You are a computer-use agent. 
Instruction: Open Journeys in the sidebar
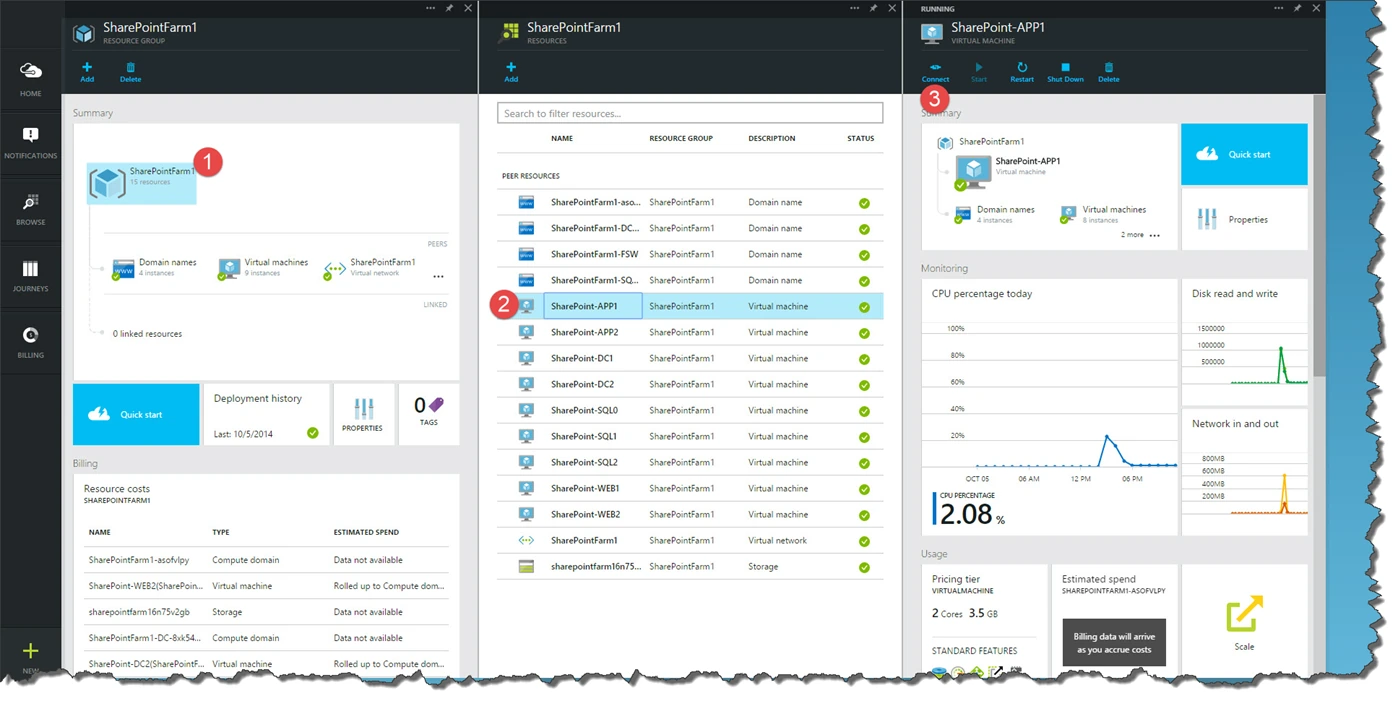(30, 275)
